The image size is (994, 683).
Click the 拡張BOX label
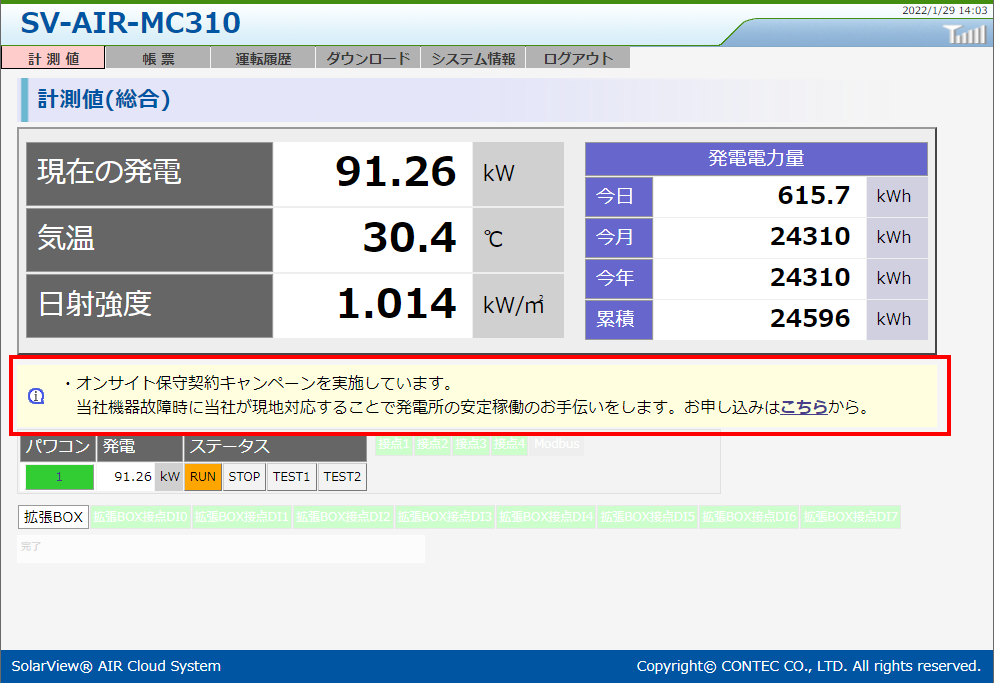[x=54, y=517]
